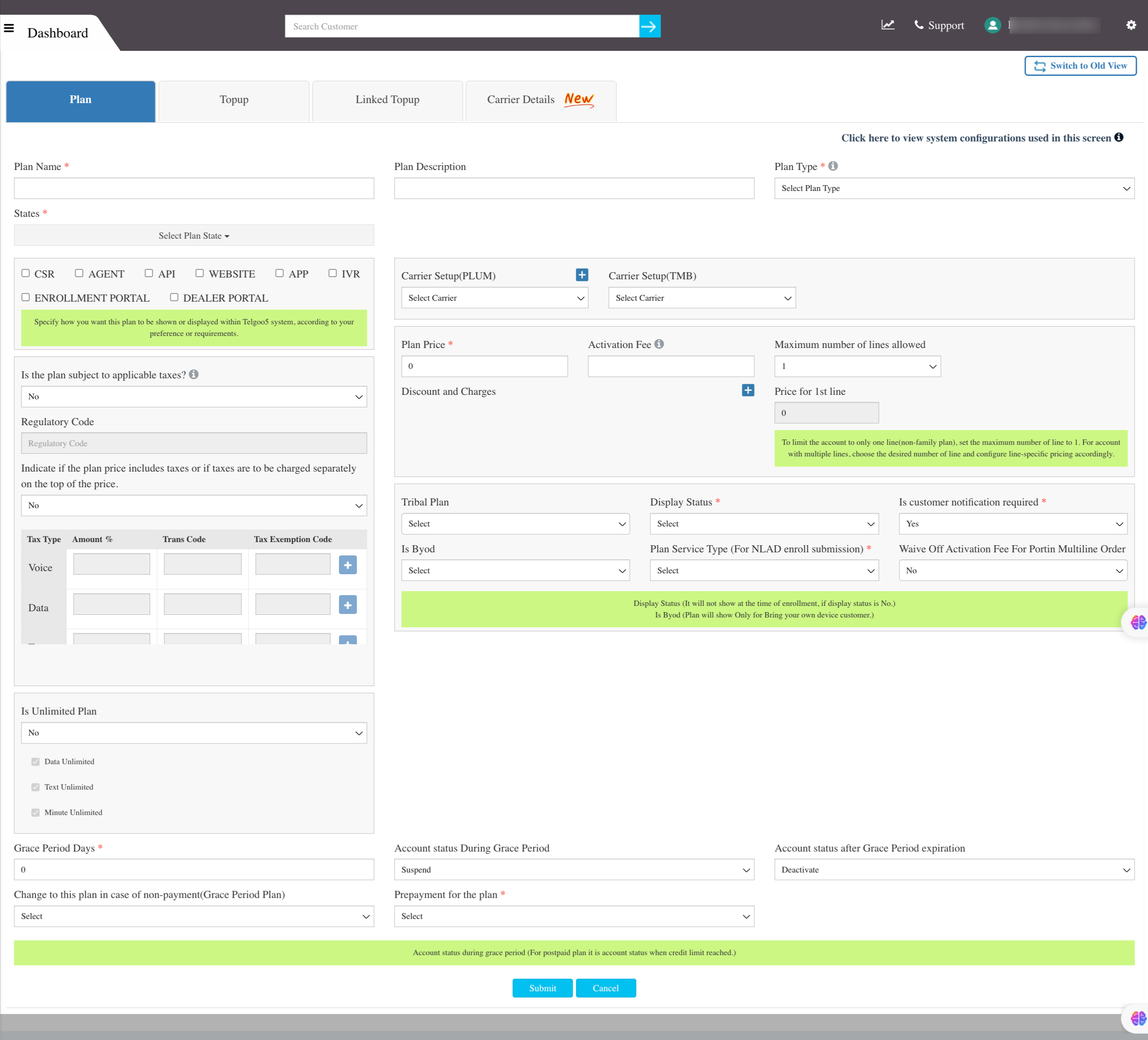Focus the Plan Name input field
The image size is (1148, 1040).
point(194,188)
